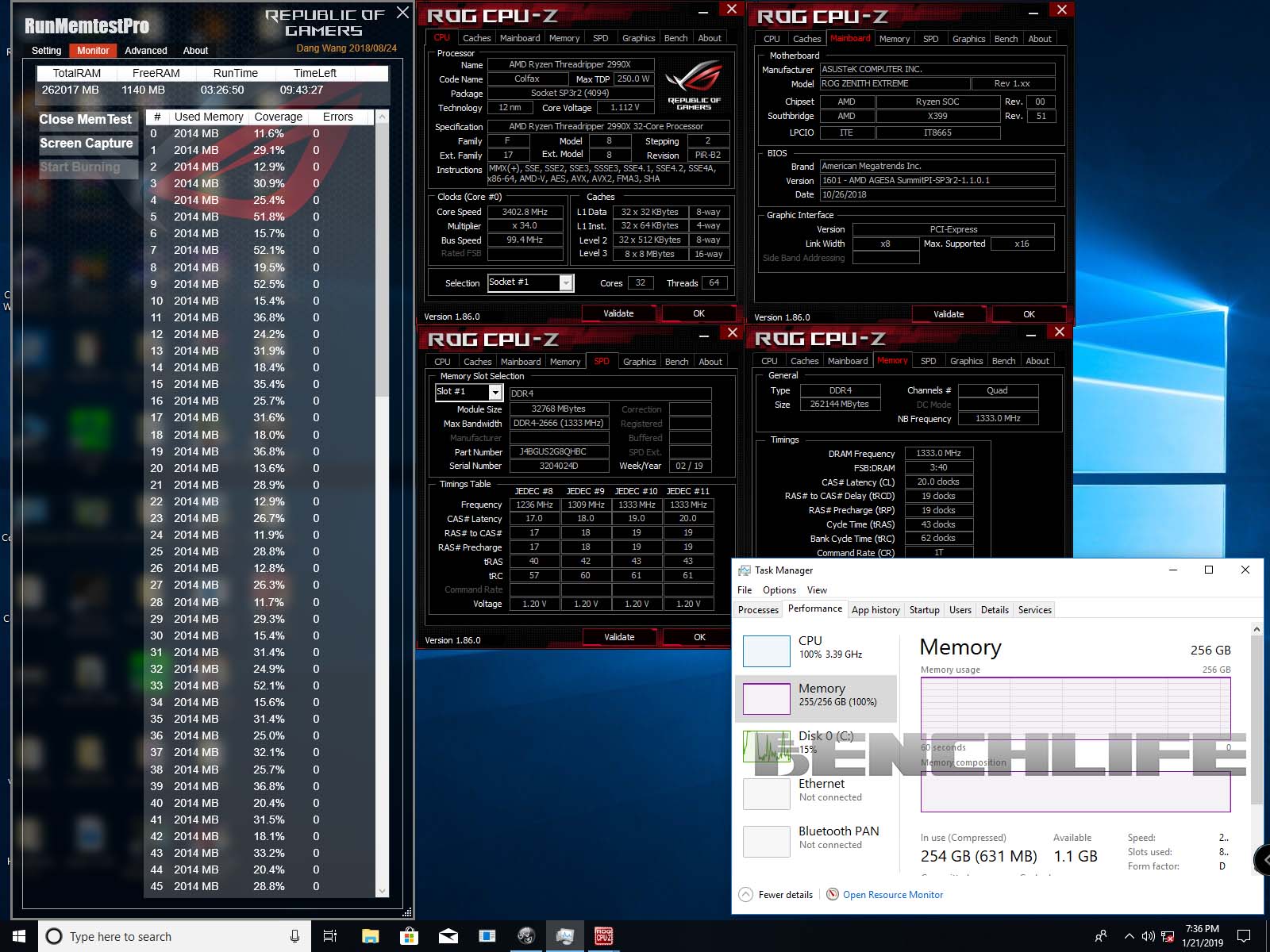Click the Open Resource Monitor link
The width and height of the screenshot is (1270, 952).
(x=892, y=895)
